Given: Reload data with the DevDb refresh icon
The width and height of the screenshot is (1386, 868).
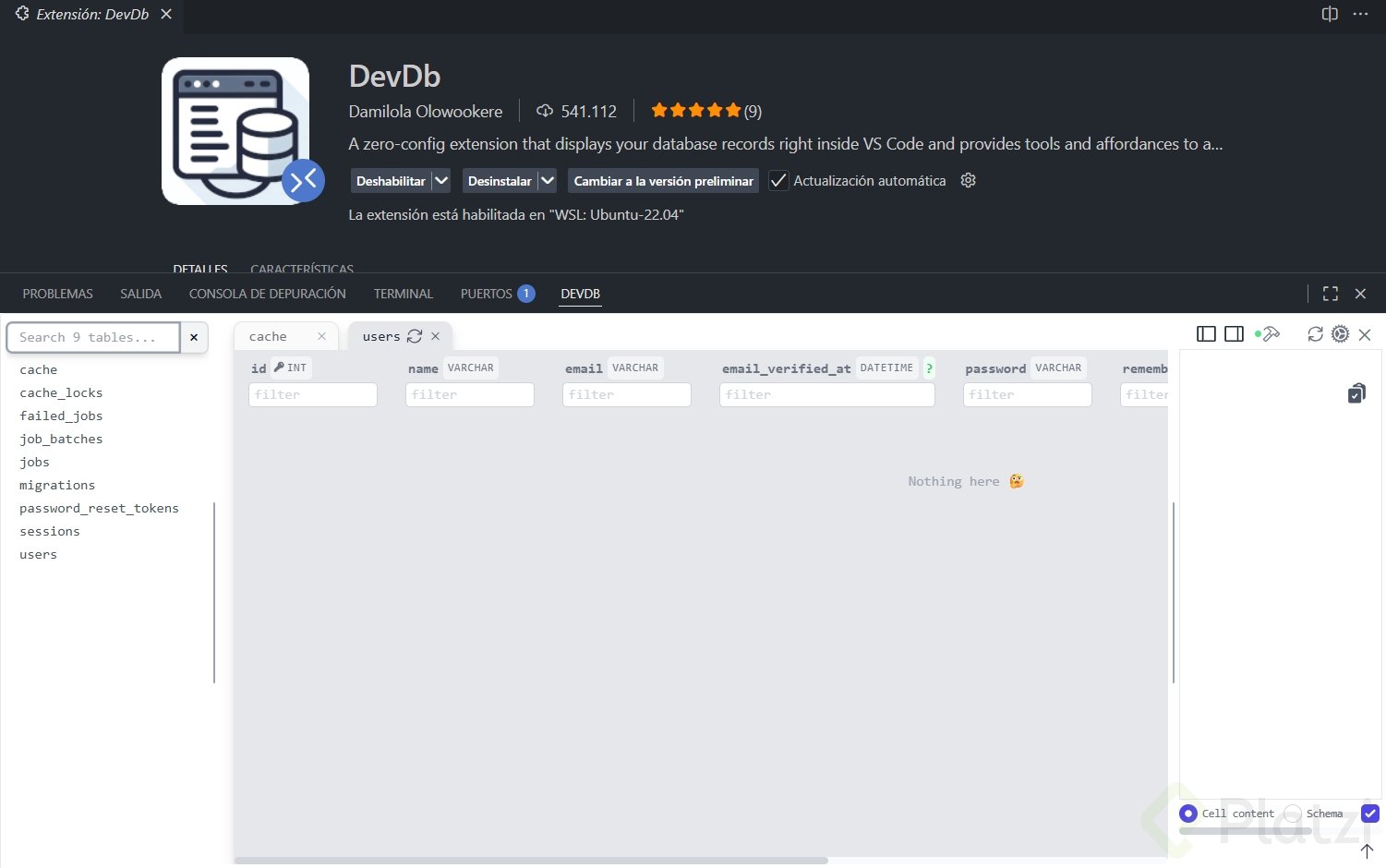Looking at the screenshot, I should coord(1315,333).
